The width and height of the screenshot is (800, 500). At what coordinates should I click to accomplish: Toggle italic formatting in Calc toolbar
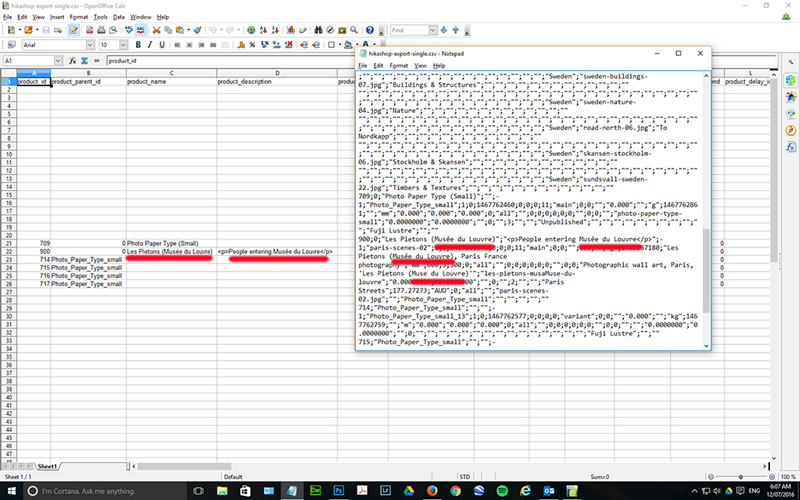click(x=150, y=45)
